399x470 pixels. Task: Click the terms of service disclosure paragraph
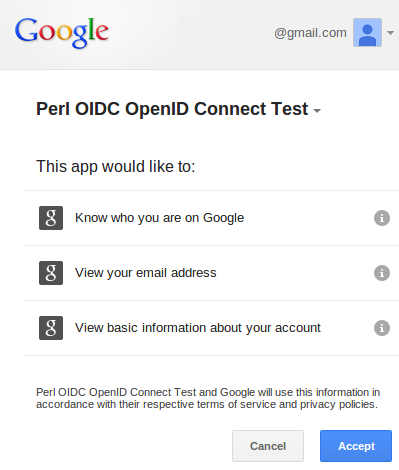coord(208,398)
